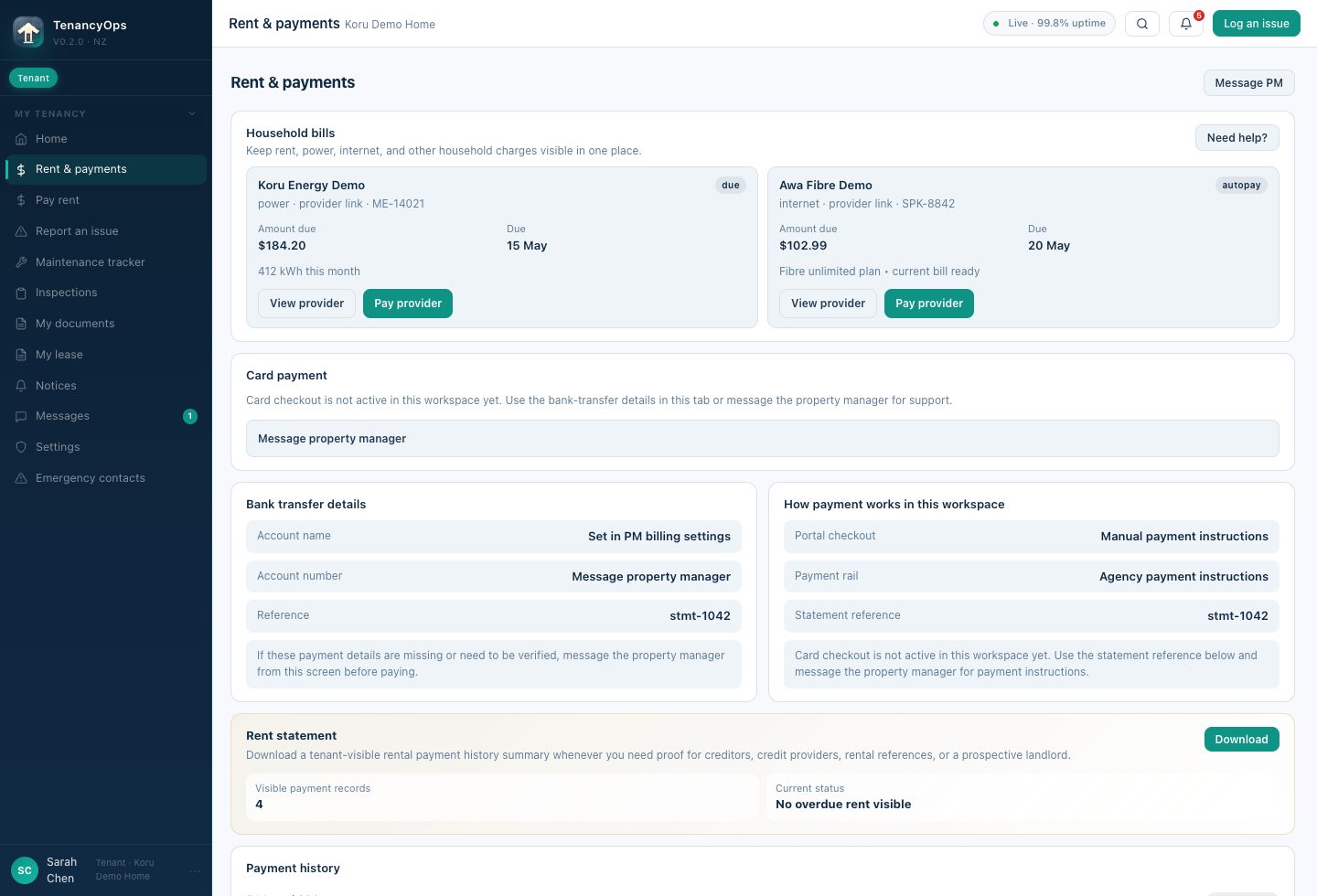This screenshot has height=896, width=1317.
Task: Open search with magnifier icon
Action: click(x=1142, y=24)
